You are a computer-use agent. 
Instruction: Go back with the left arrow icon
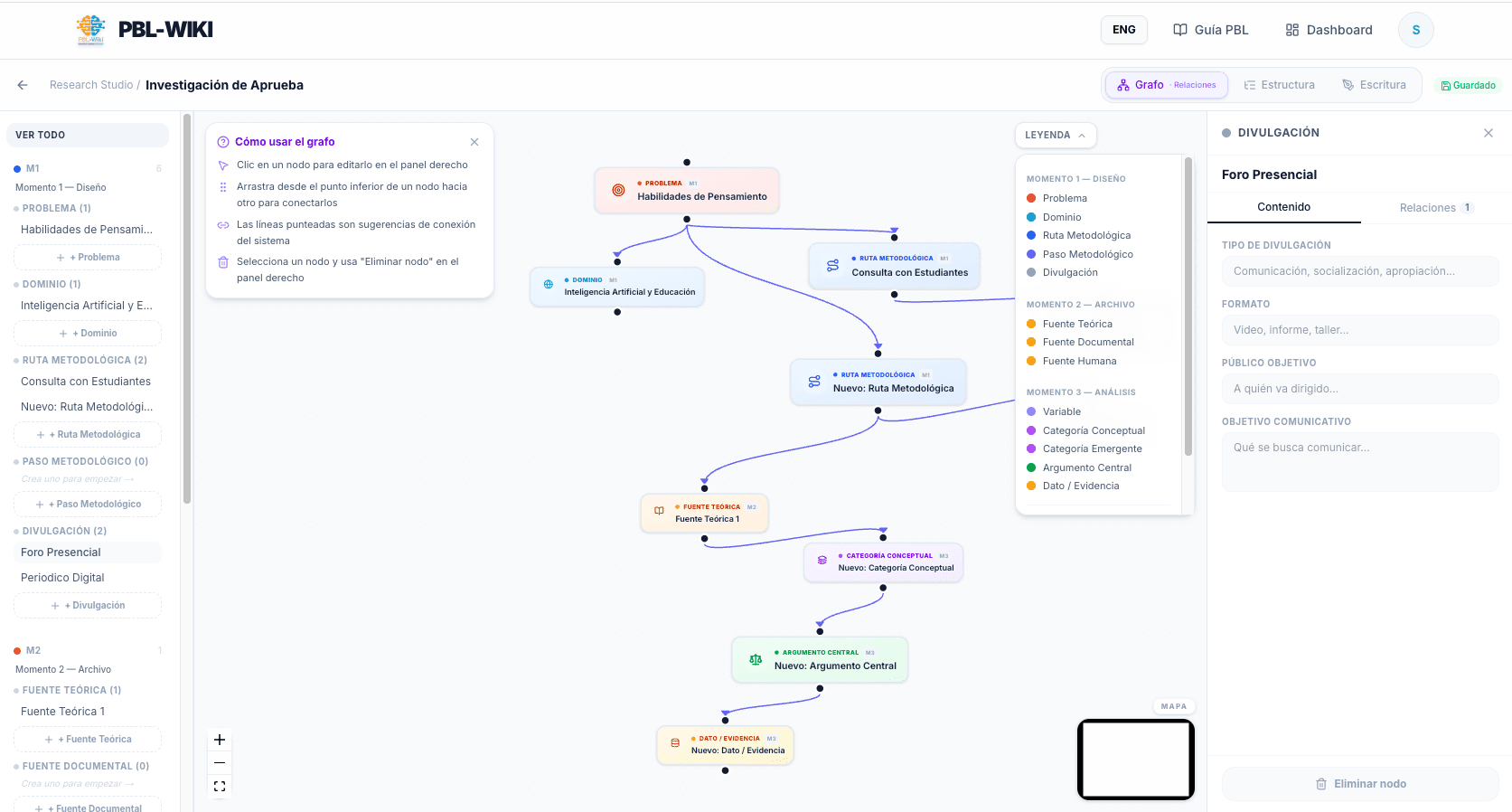coord(23,85)
